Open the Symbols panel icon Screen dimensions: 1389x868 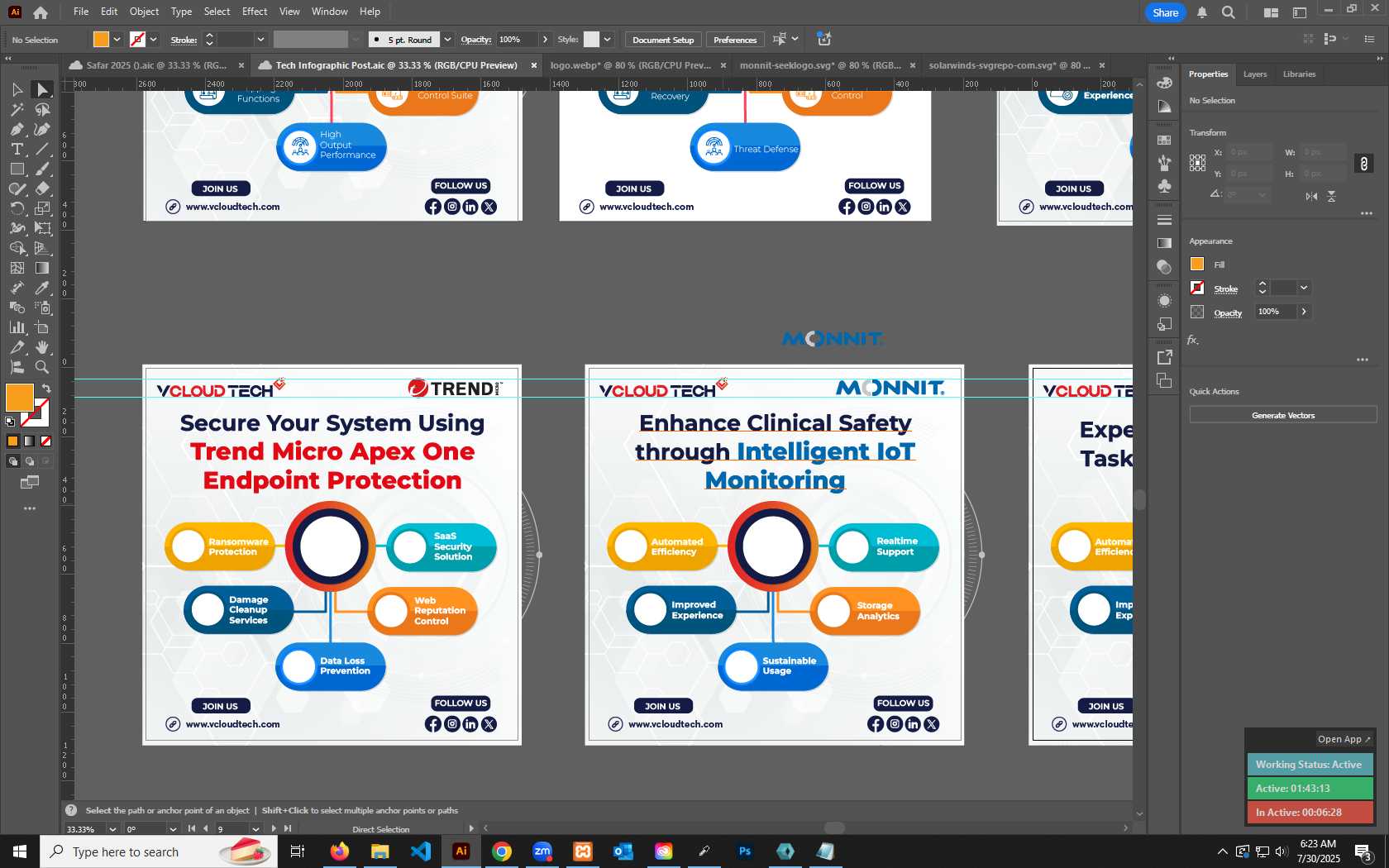pos(1164,186)
